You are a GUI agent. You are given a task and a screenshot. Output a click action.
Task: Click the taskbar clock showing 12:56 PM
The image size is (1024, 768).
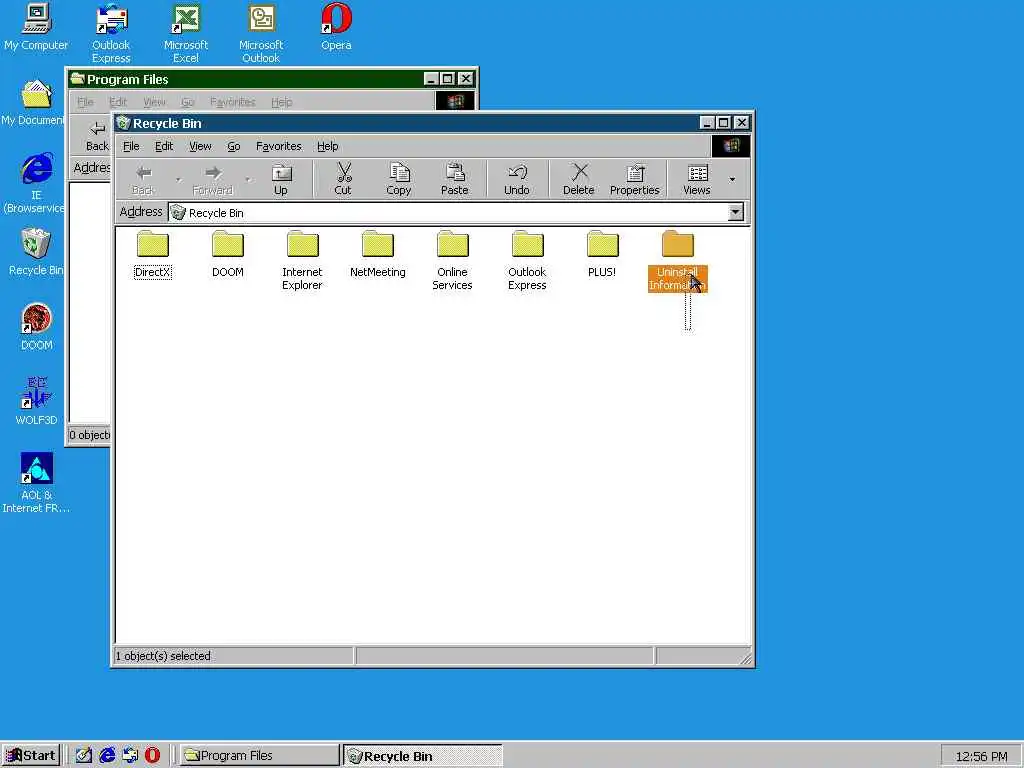[x=982, y=756]
